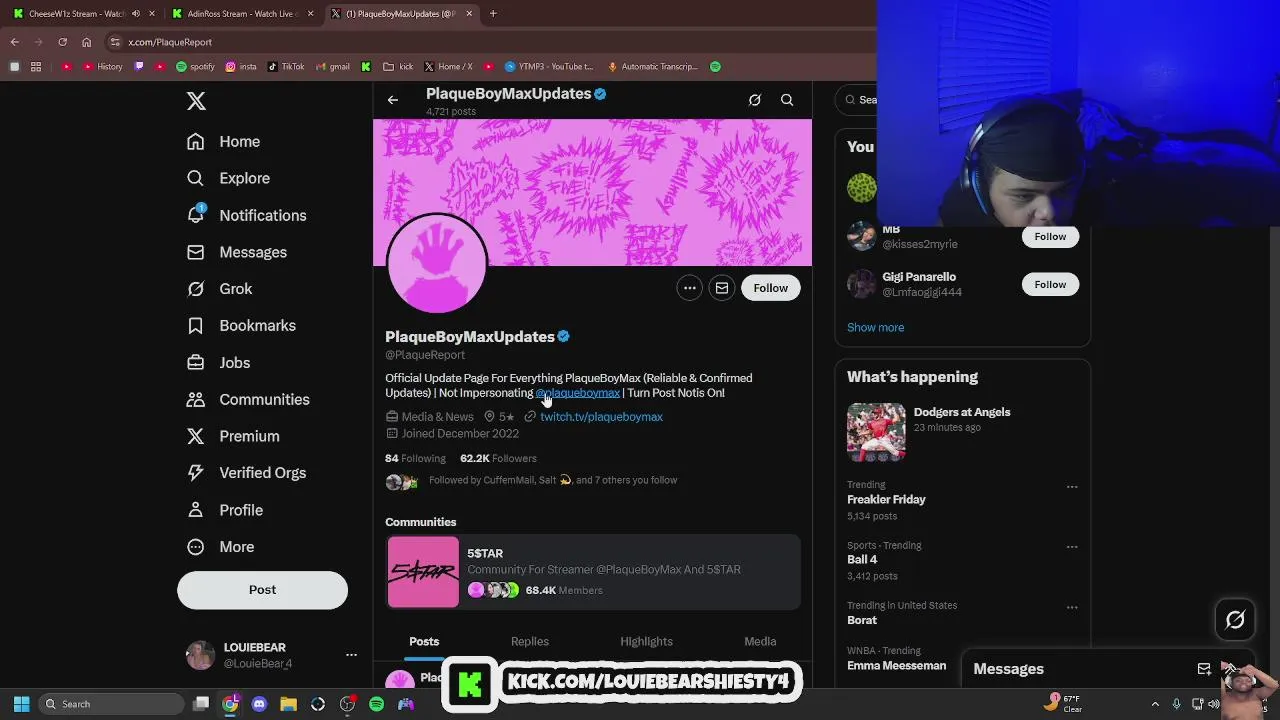Open the 5$TAR community card

593,572
